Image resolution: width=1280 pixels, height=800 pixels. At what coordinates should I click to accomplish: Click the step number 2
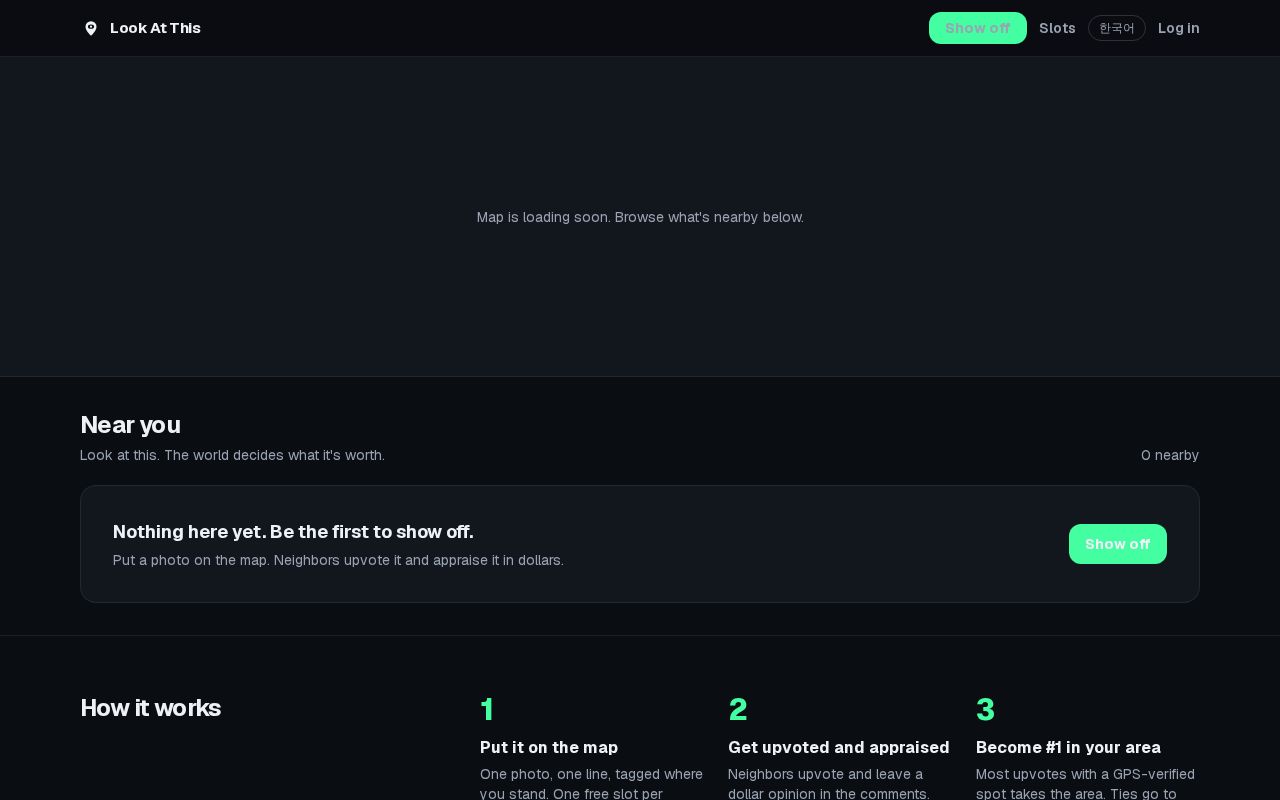tap(738, 709)
